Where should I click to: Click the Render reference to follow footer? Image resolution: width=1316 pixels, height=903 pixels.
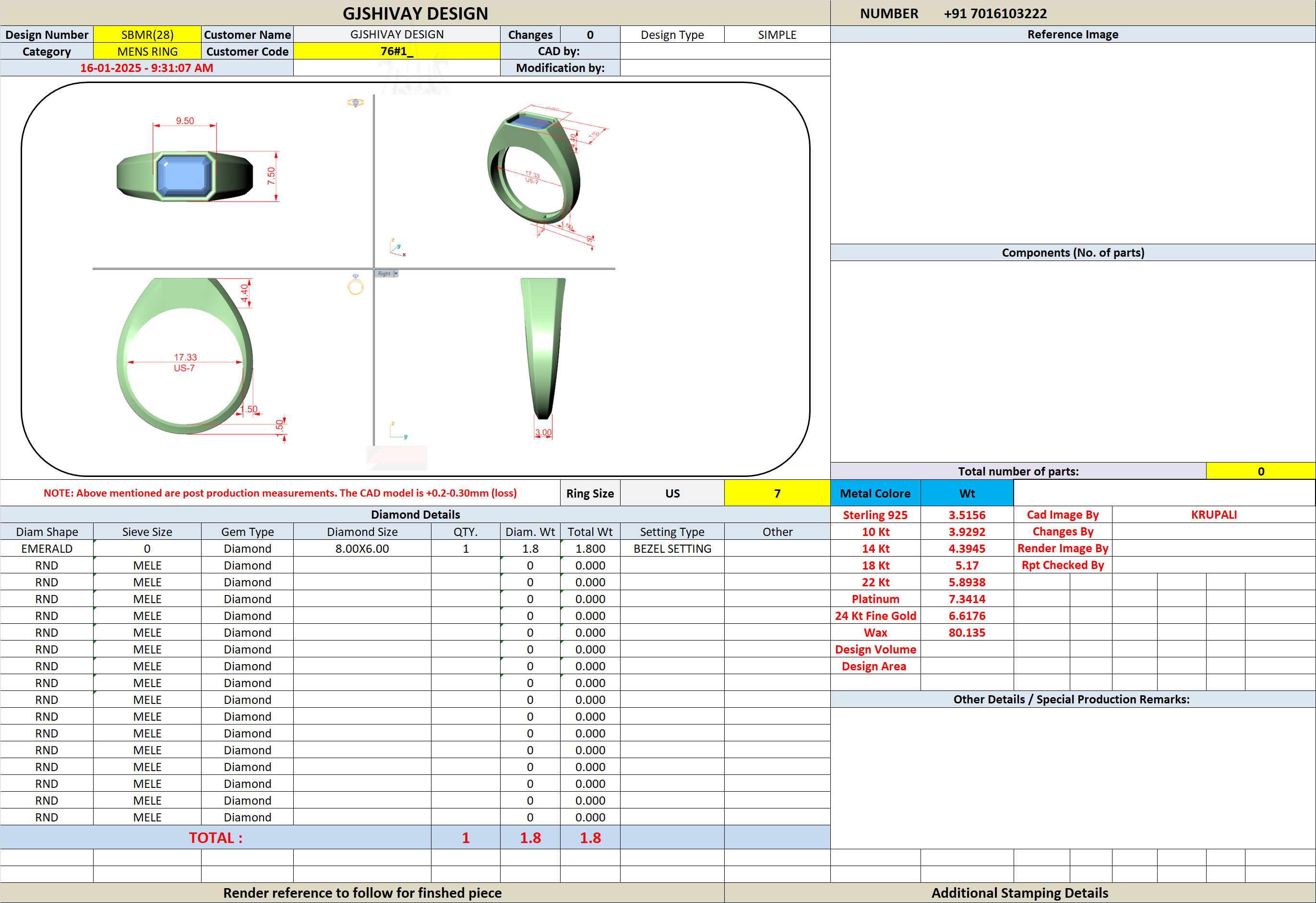tap(362, 893)
